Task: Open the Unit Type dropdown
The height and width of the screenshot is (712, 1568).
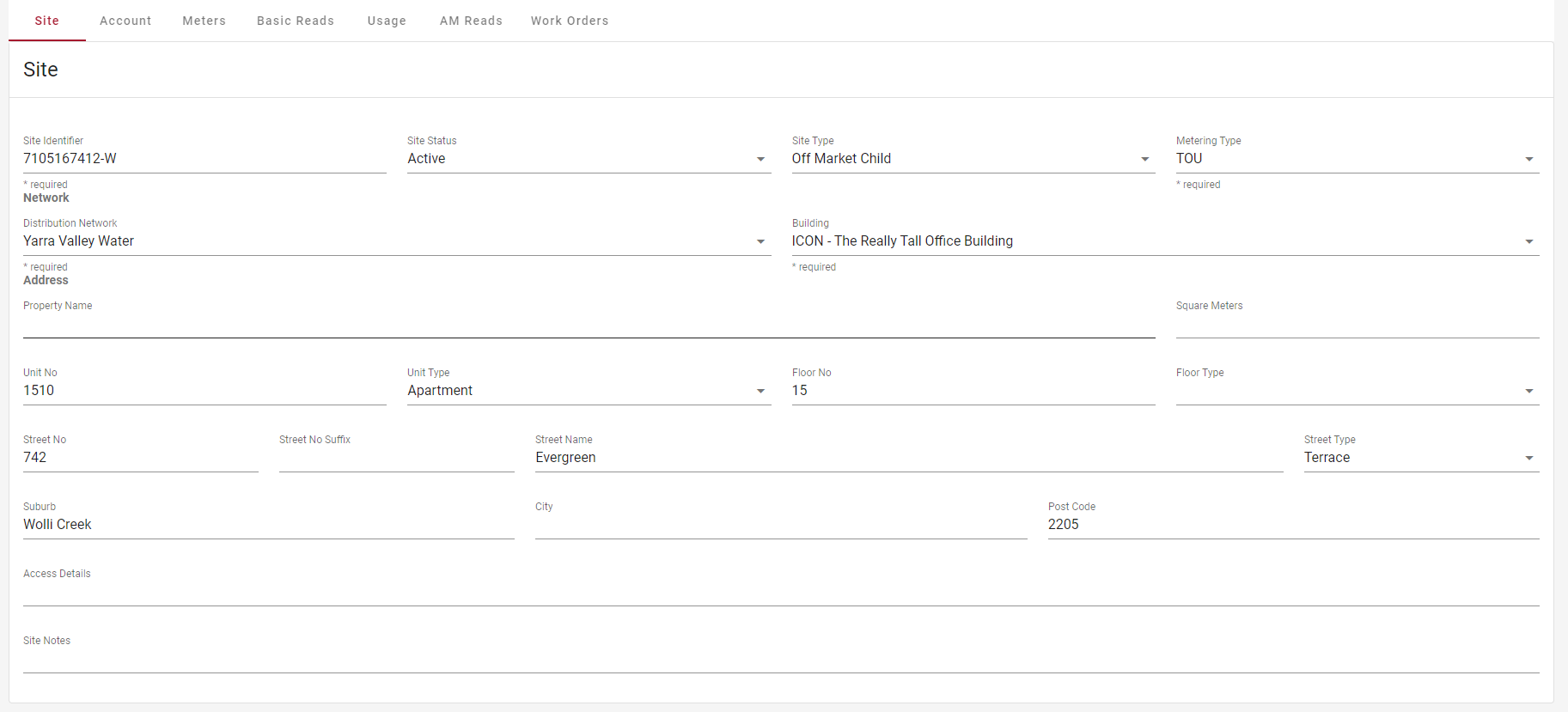Action: [589, 391]
